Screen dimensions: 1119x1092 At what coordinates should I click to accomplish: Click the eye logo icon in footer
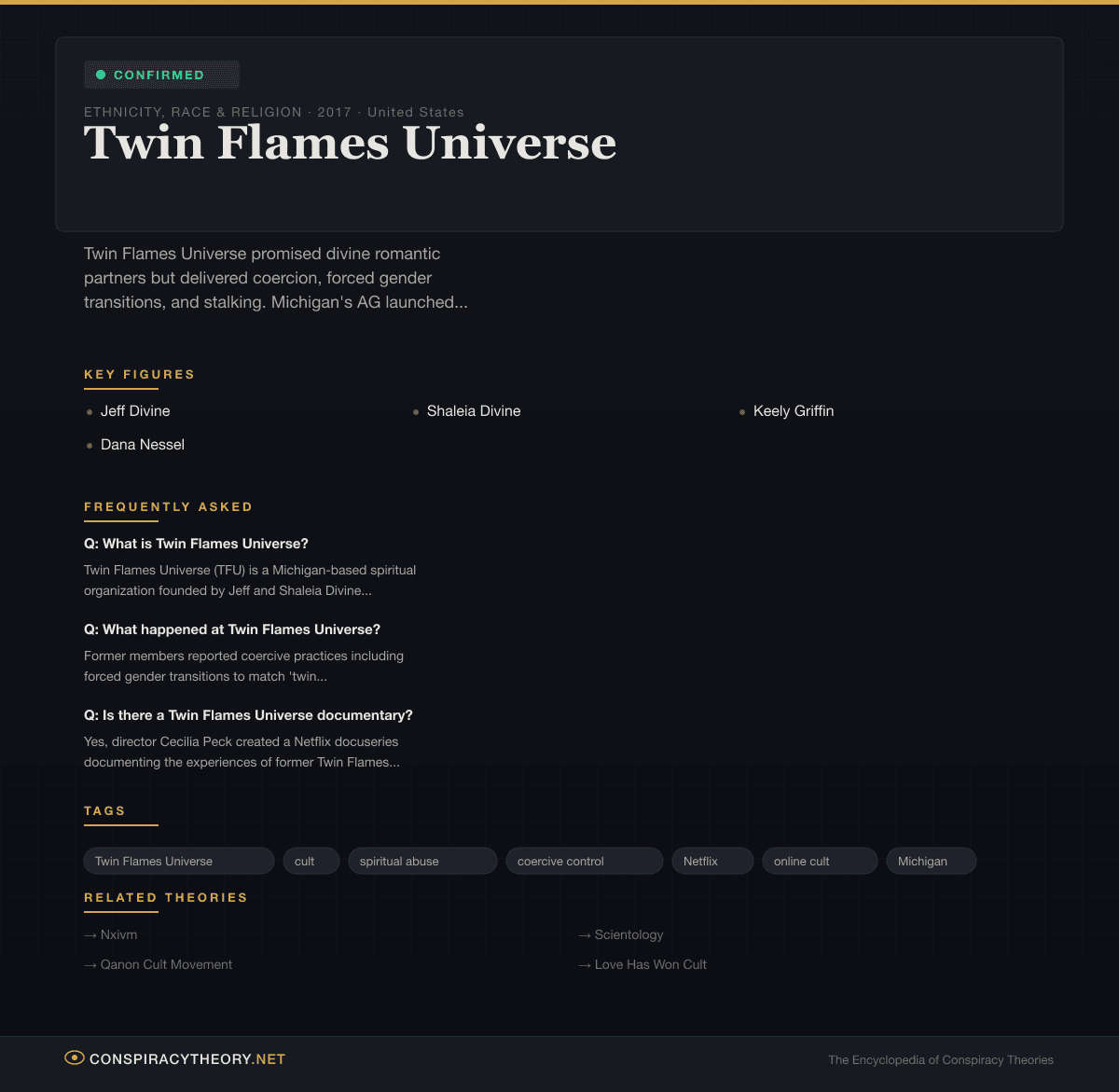pyautogui.click(x=74, y=1057)
